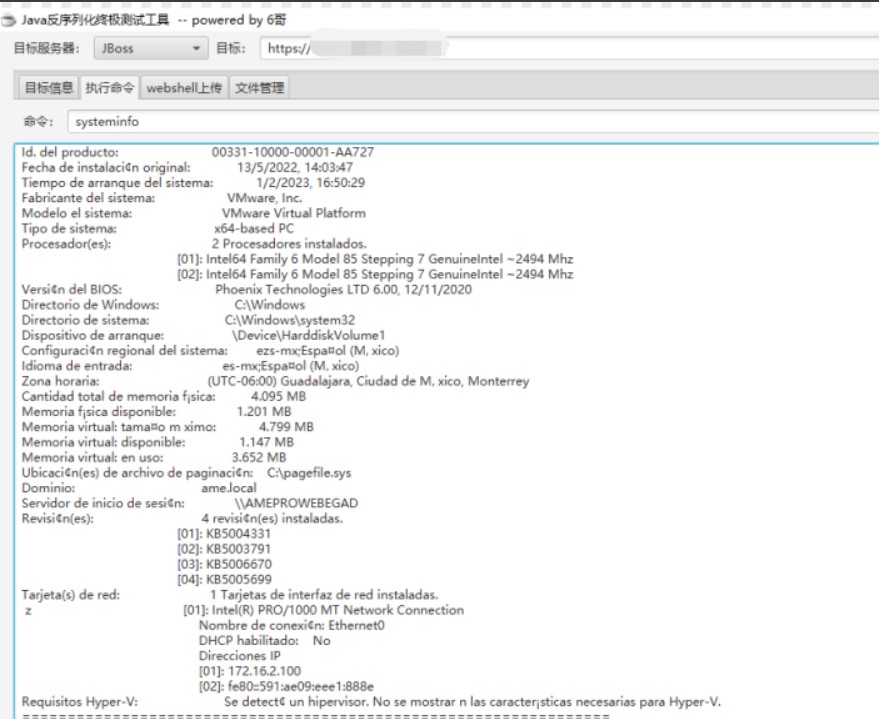Click the C:\Windows directory value

(x=270, y=305)
